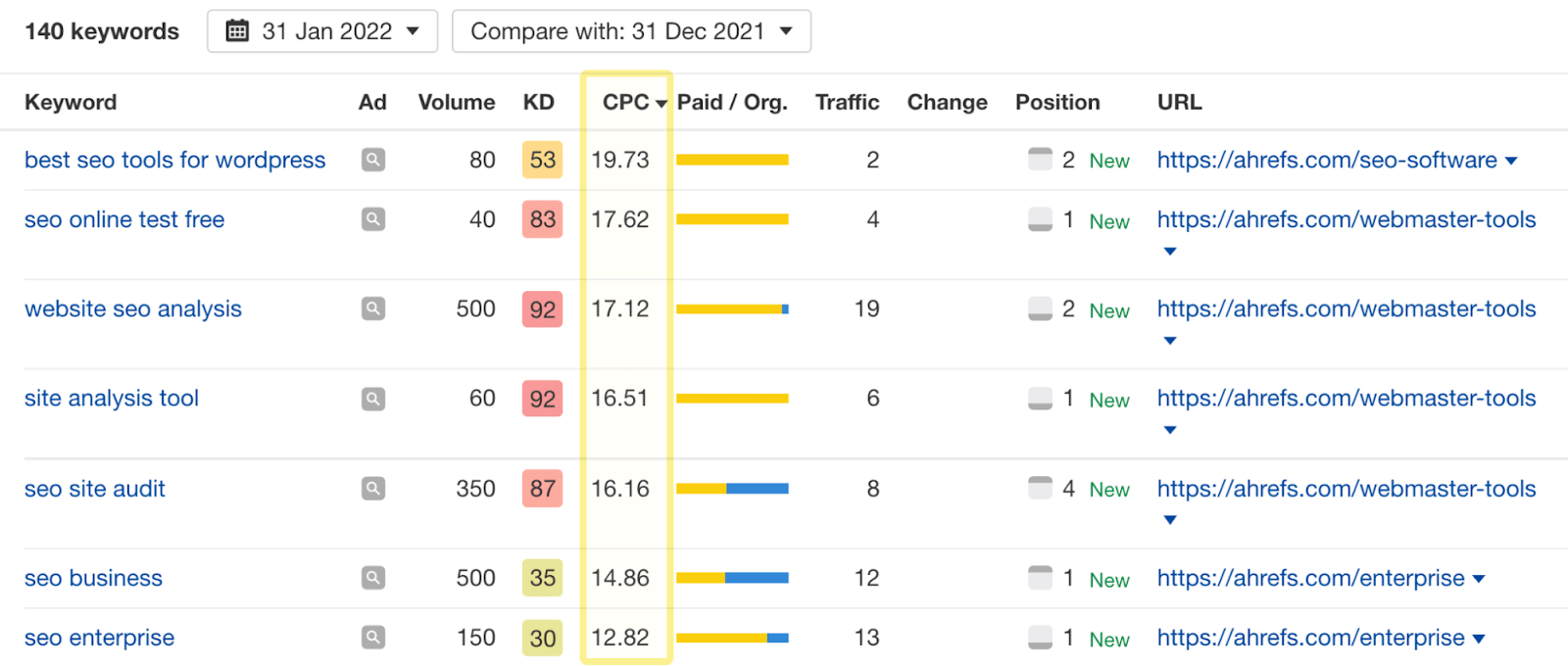This screenshot has height=666, width=1568.
Task: Expand URL dropdown for 'seo enterprise' row
Action: point(1479,639)
